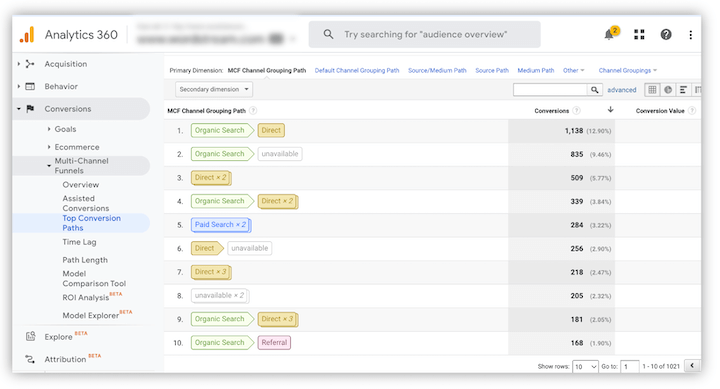Click the 835 conversions value

(577, 154)
